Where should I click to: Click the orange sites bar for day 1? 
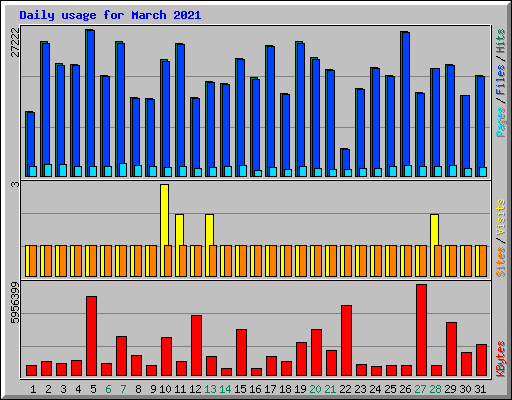[x=33, y=261]
